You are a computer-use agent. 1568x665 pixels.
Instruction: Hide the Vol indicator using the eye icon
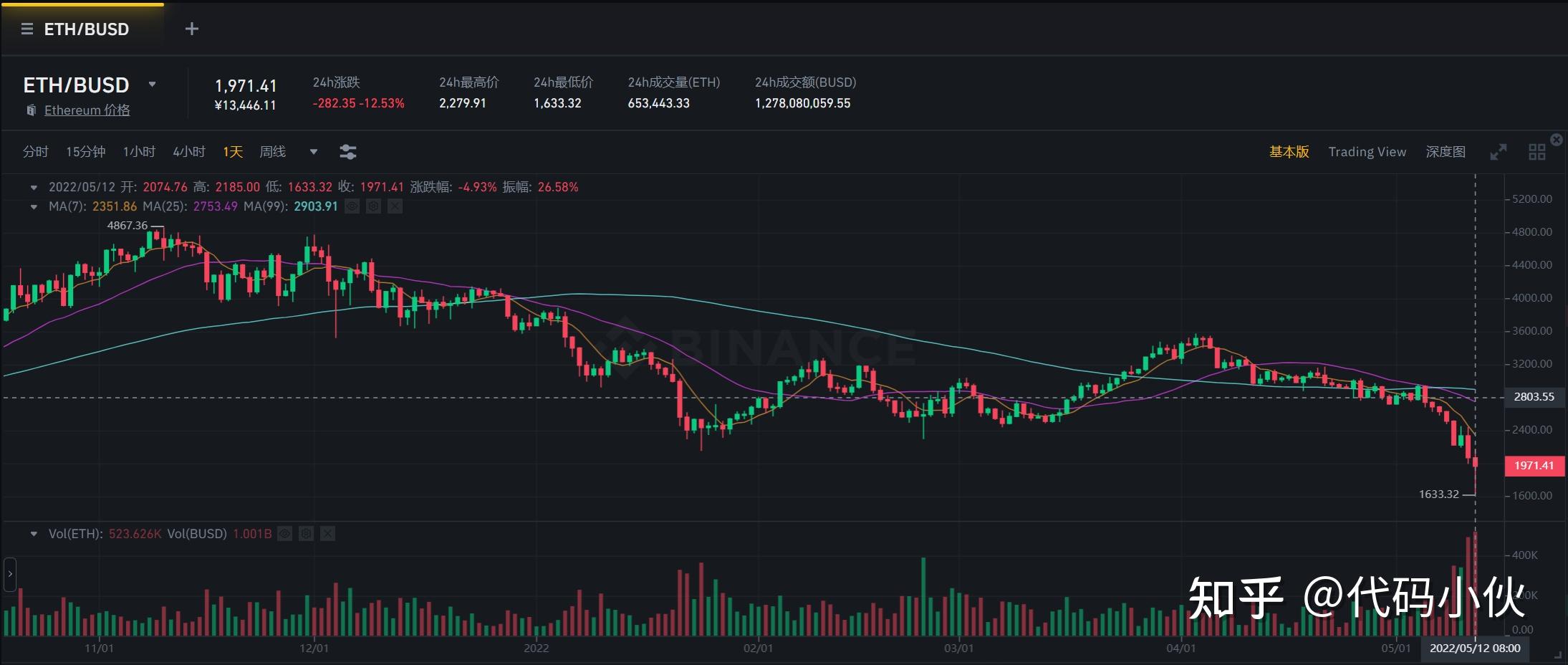284,534
